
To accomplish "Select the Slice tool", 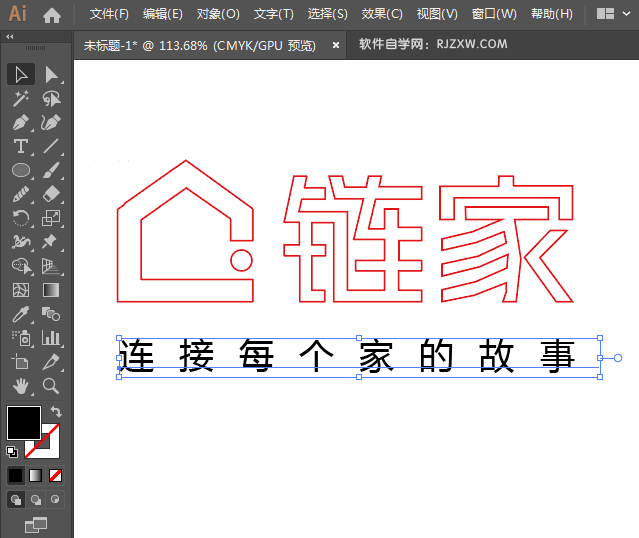I will [51, 362].
